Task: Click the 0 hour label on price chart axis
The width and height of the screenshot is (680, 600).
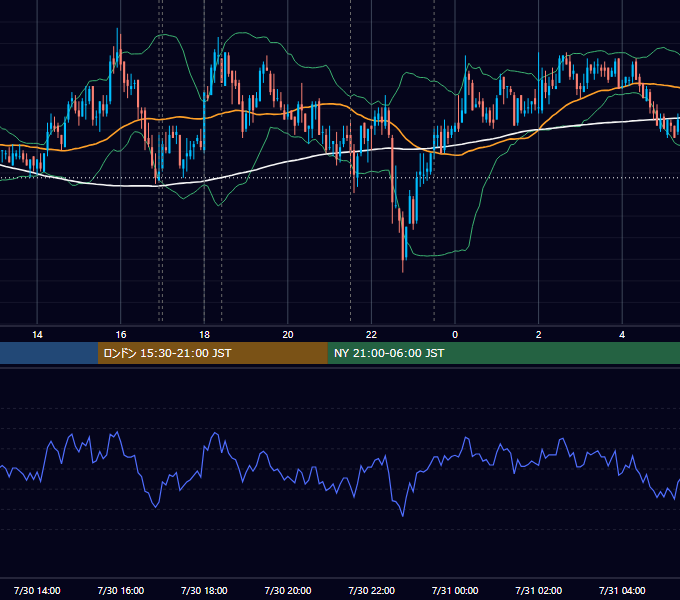Action: [455, 335]
